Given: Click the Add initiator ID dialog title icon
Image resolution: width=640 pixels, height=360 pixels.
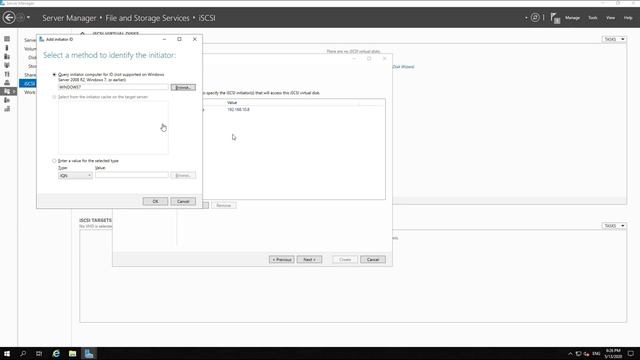Looking at the screenshot, I should click(x=42, y=39).
